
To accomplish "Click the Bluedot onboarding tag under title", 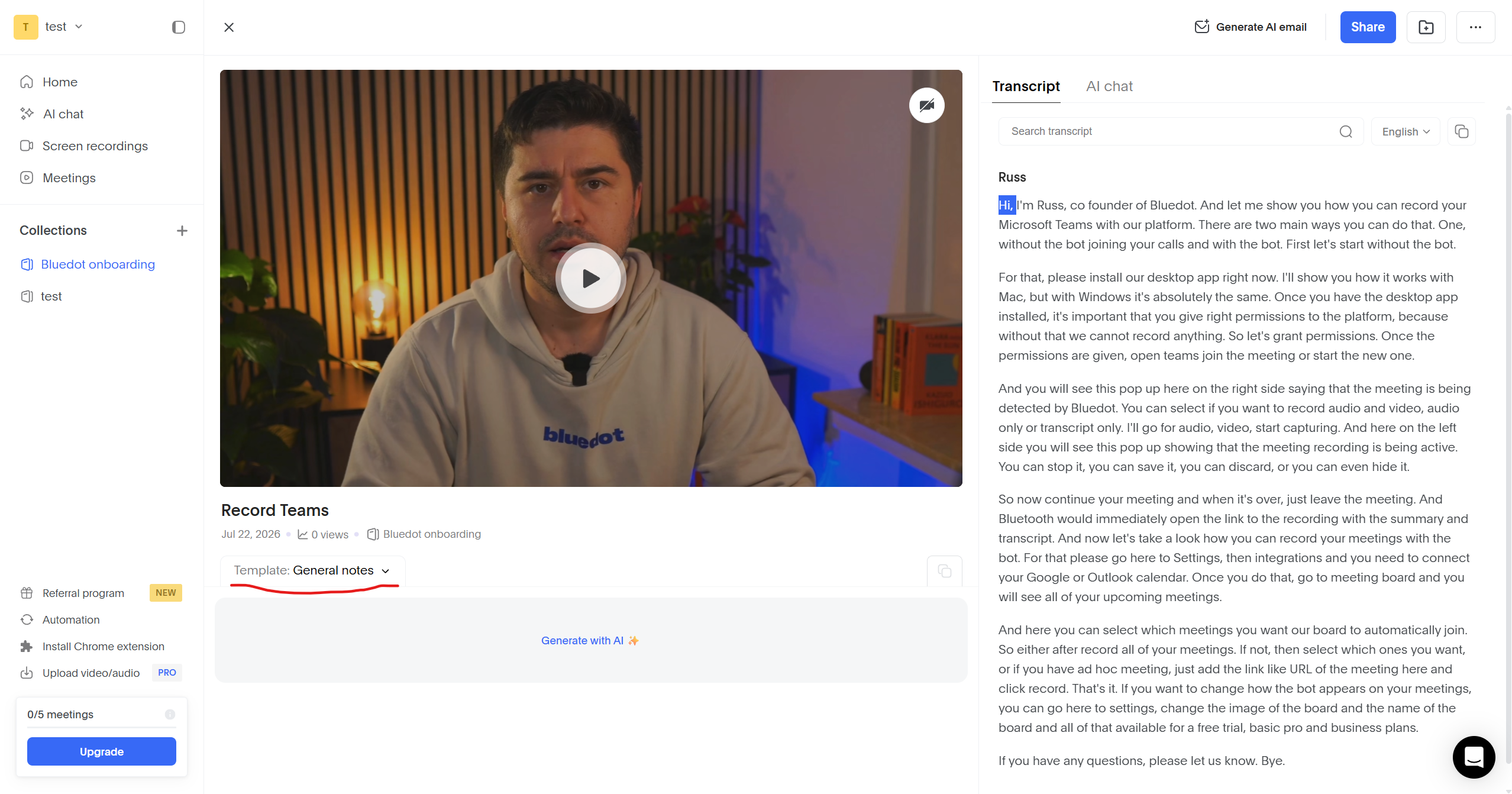I will [424, 534].
